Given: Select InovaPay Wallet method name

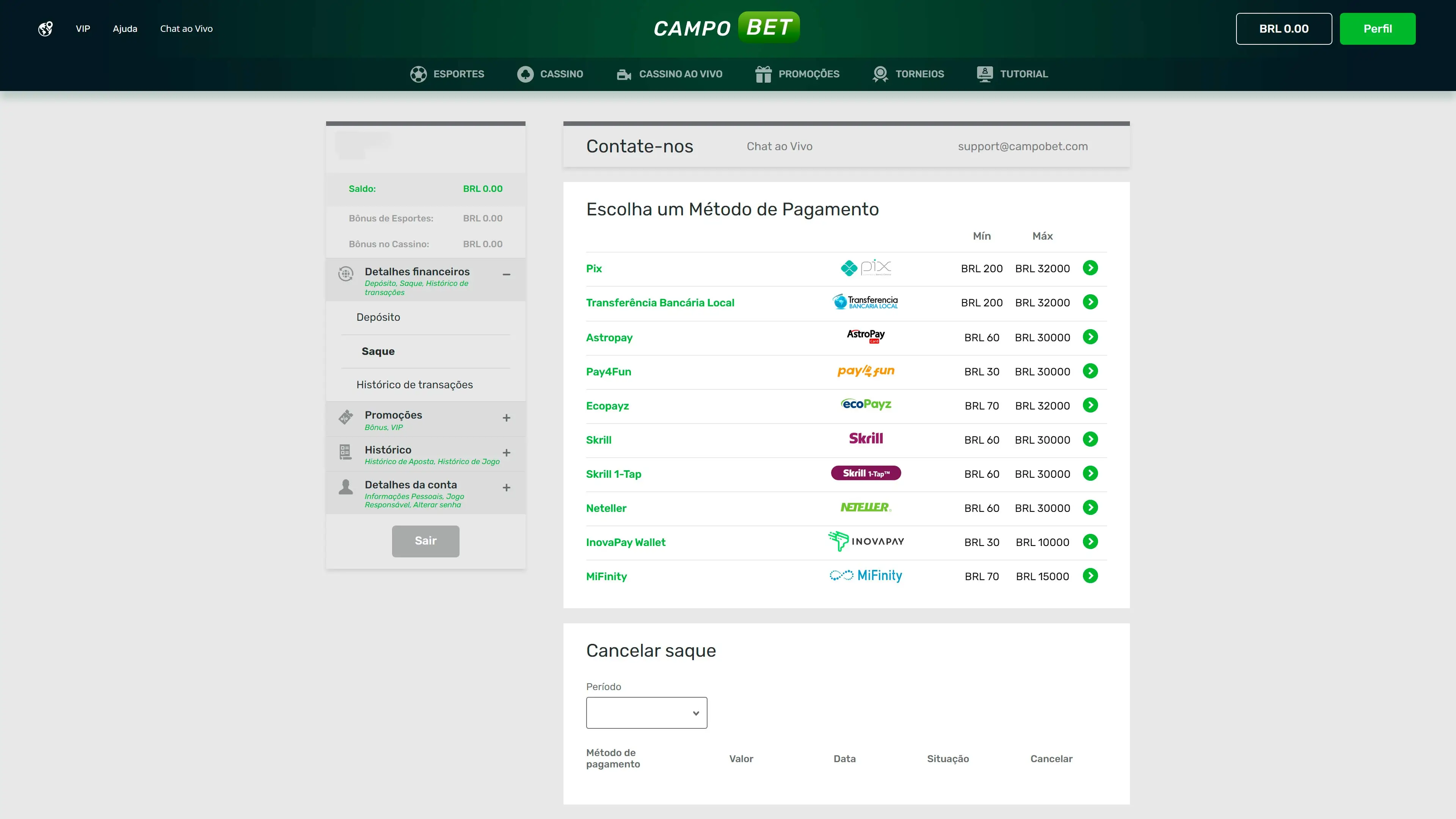Looking at the screenshot, I should tap(626, 542).
